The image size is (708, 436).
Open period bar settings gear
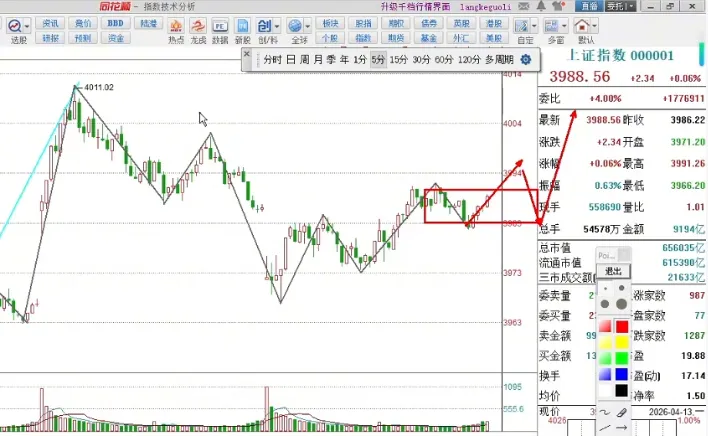[526, 60]
